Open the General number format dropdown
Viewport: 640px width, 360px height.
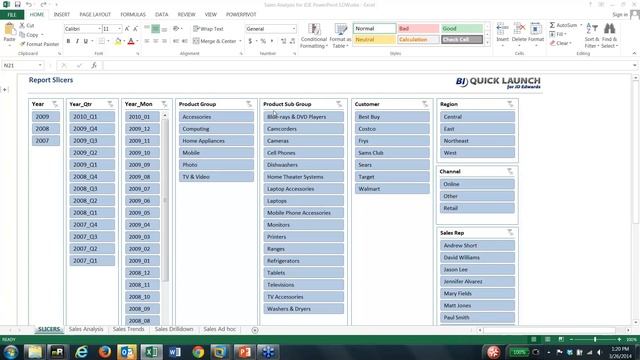[293, 29]
